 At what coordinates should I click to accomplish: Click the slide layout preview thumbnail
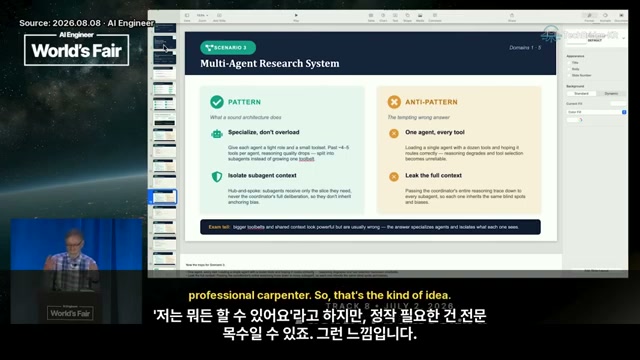576,38
